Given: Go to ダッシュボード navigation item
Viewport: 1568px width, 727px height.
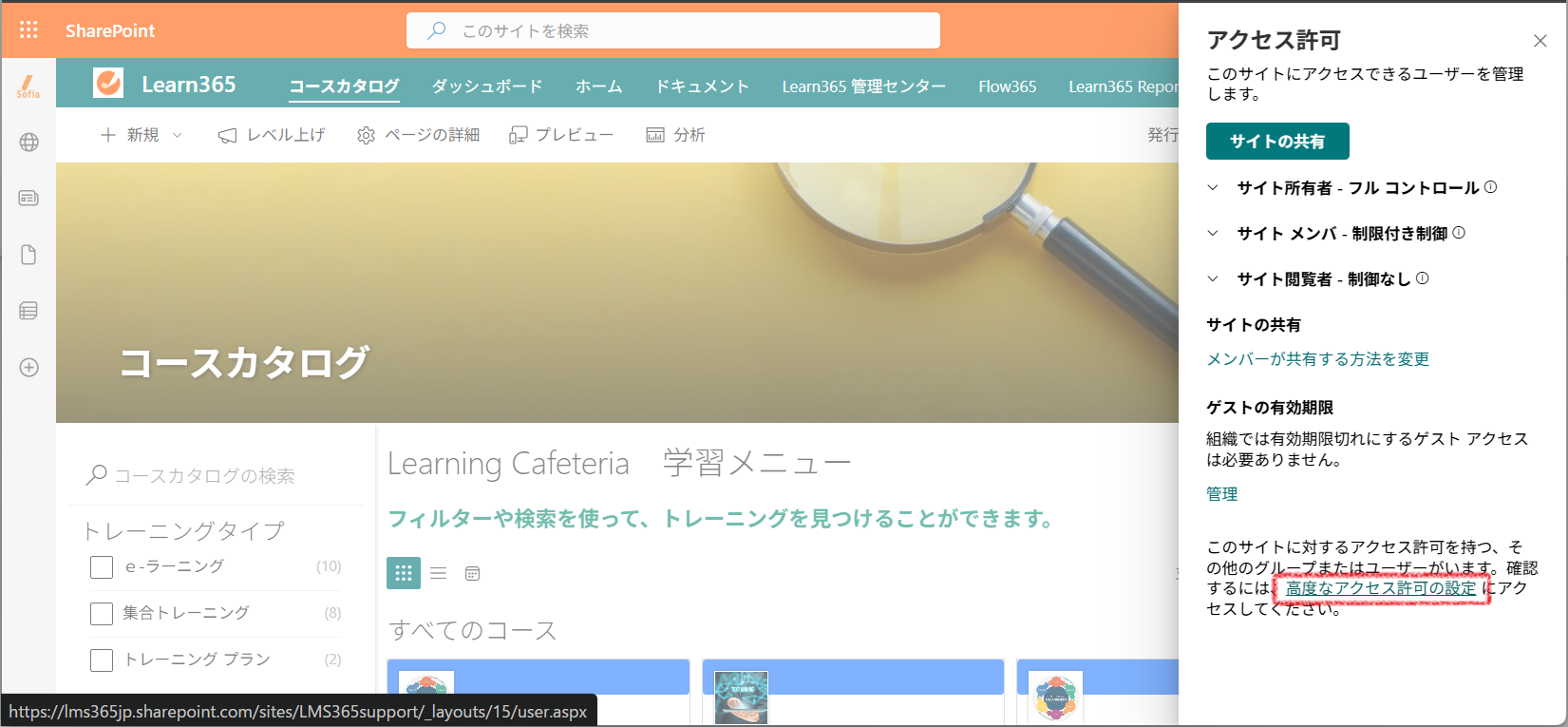Looking at the screenshot, I should pos(487,86).
